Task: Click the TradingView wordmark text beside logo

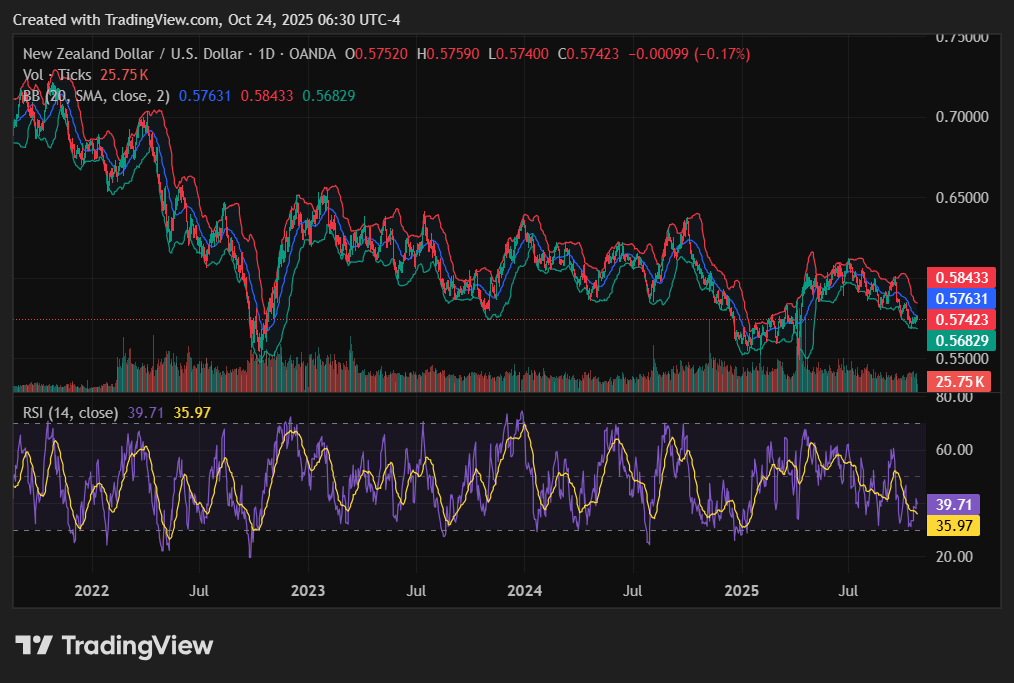Action: coord(137,646)
